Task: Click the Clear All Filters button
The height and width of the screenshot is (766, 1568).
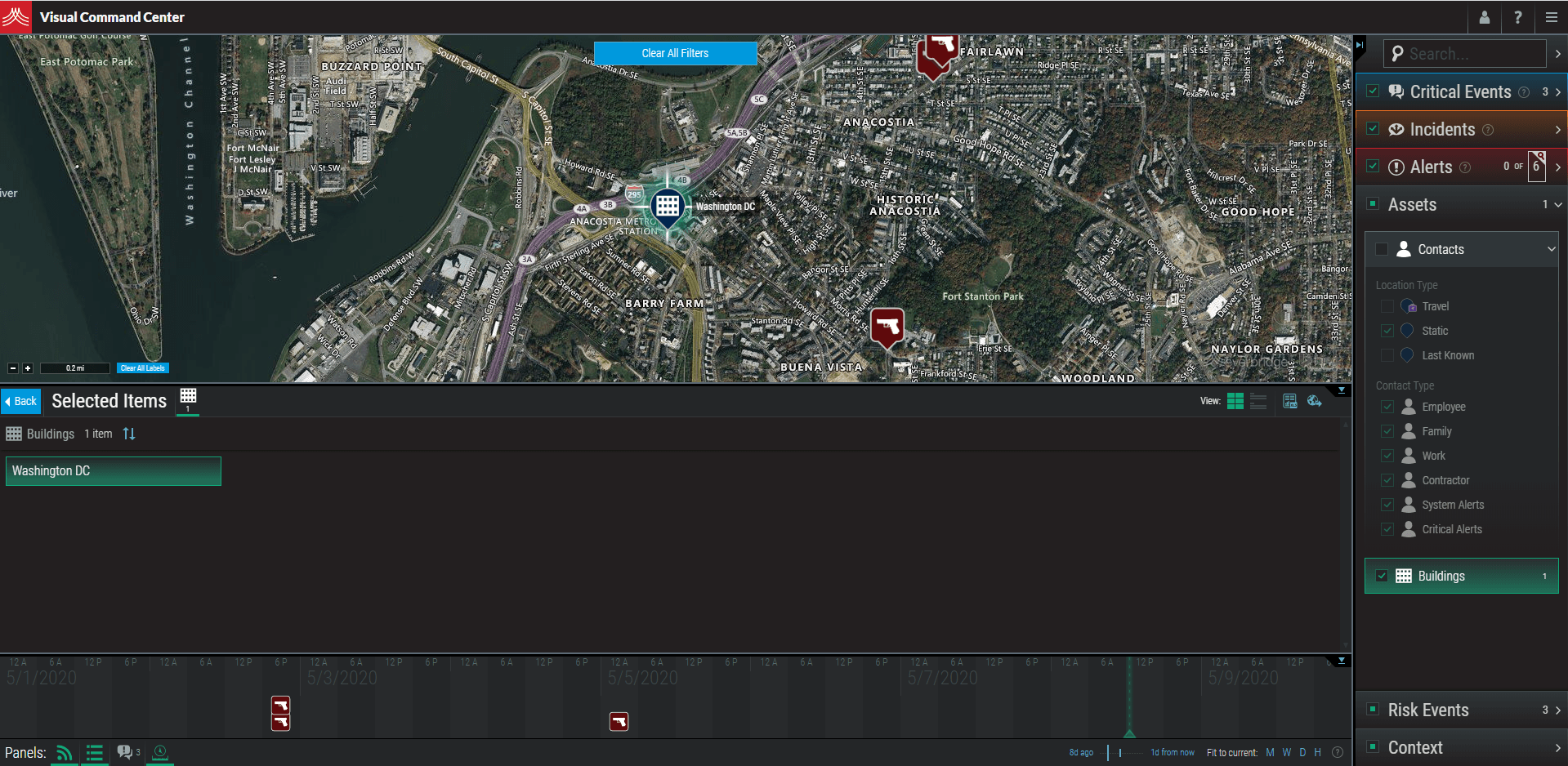Action: click(675, 53)
